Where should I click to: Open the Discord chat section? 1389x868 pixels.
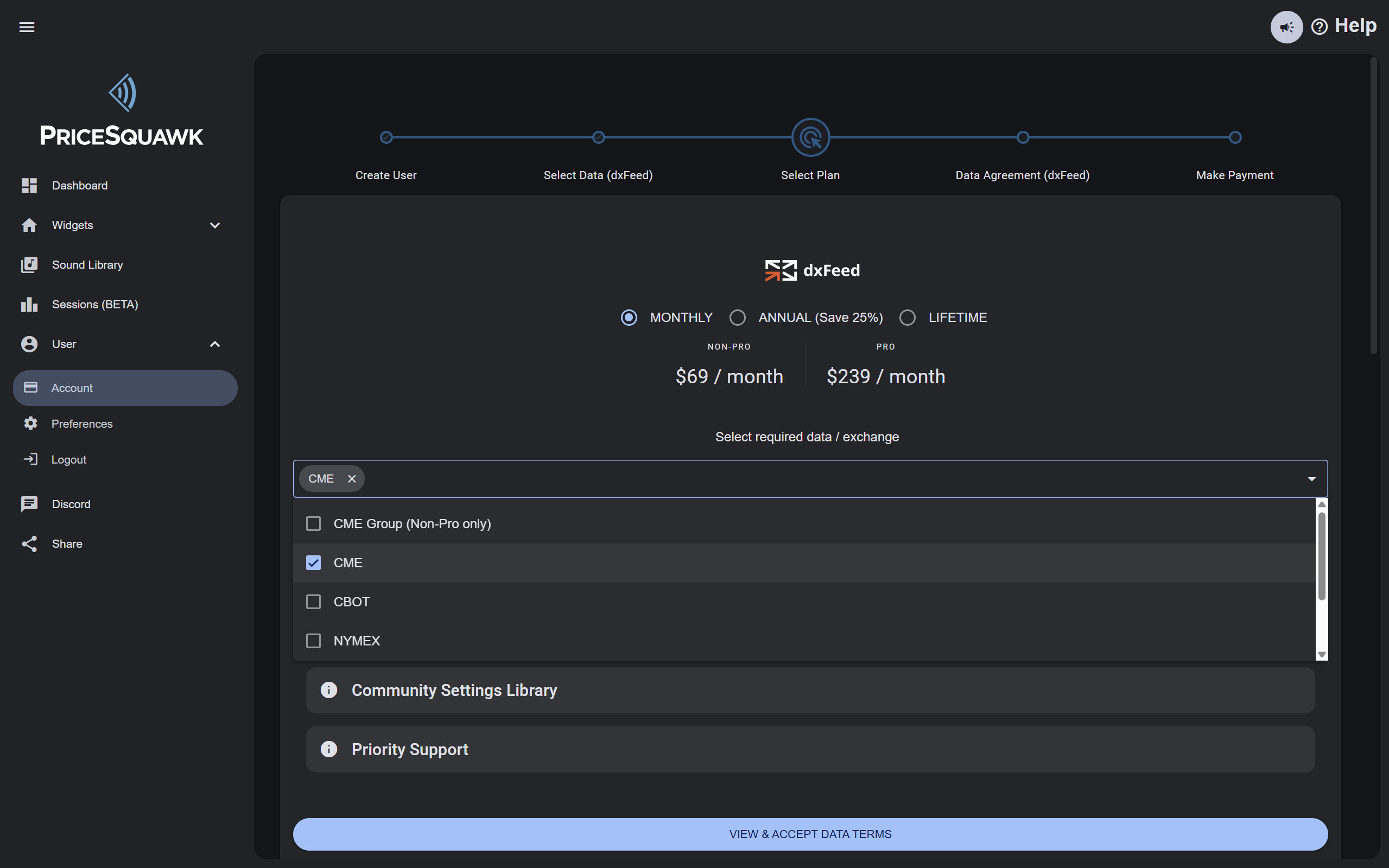(x=71, y=503)
